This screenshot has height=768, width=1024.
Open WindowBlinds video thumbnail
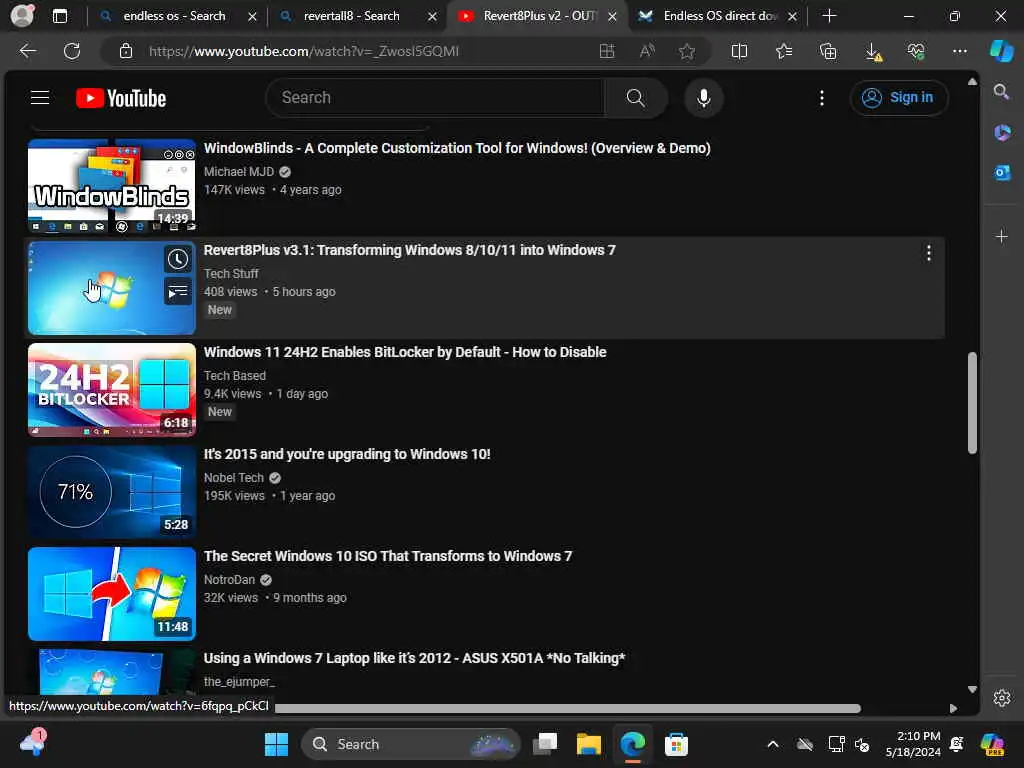click(x=112, y=185)
